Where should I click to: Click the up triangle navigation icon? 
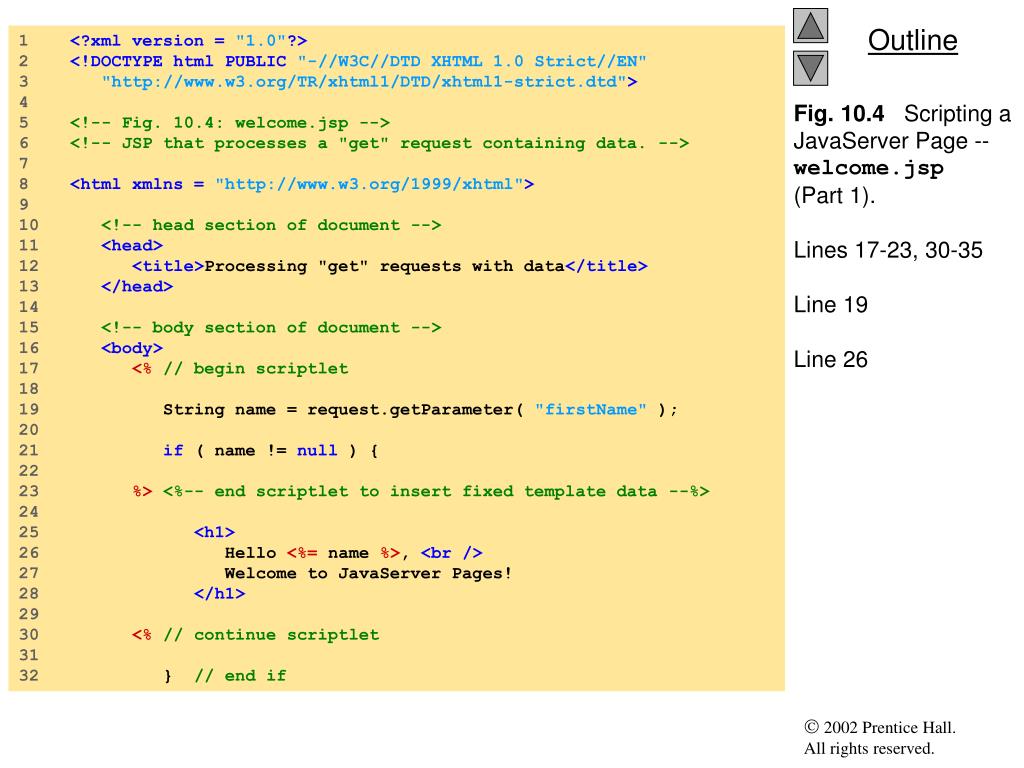810,26
